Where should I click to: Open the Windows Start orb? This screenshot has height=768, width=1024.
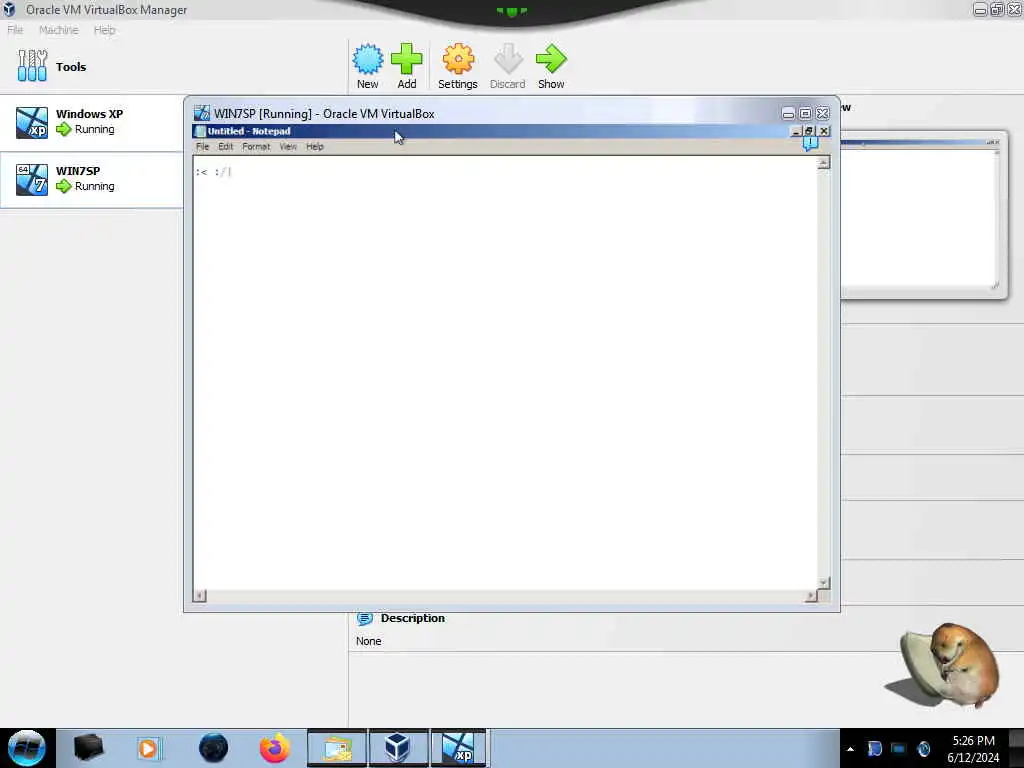(27, 748)
